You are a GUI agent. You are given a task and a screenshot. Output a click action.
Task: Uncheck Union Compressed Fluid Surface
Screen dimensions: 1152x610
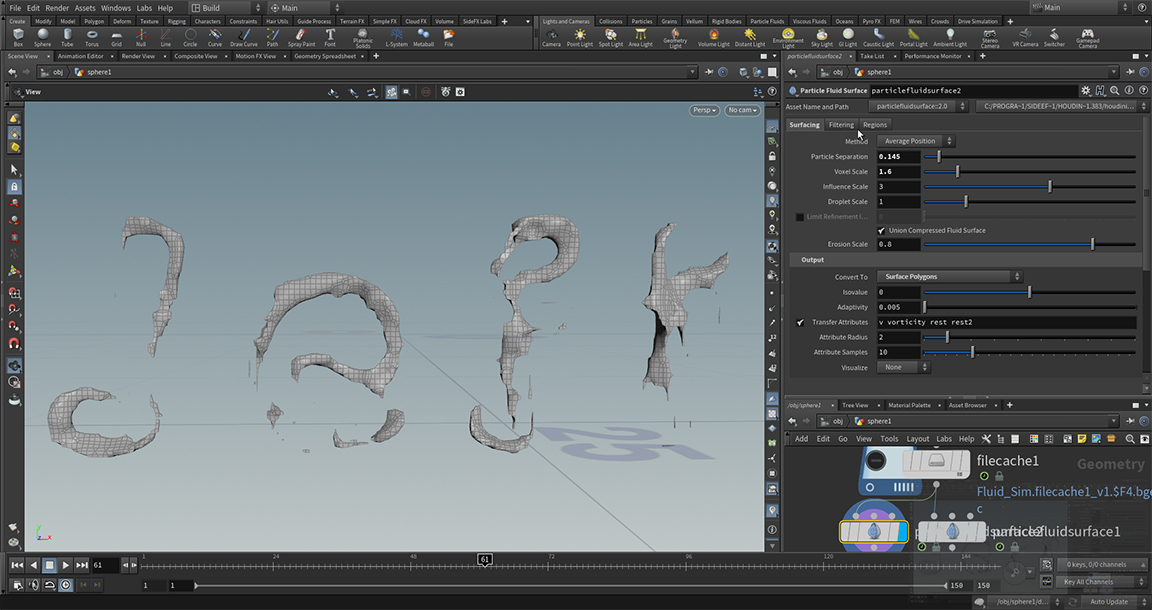(x=881, y=230)
